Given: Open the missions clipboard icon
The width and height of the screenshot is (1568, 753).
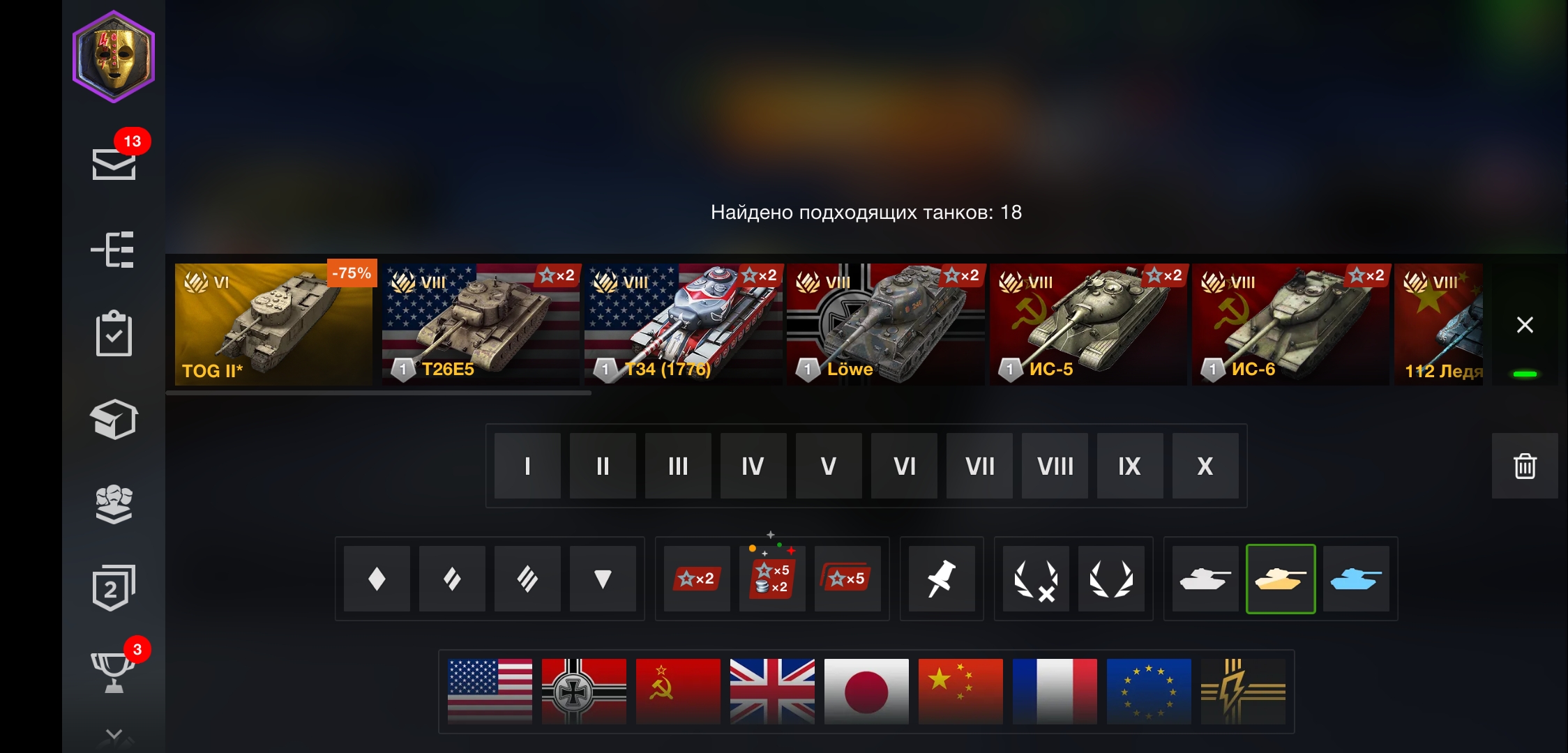Looking at the screenshot, I should point(114,333).
